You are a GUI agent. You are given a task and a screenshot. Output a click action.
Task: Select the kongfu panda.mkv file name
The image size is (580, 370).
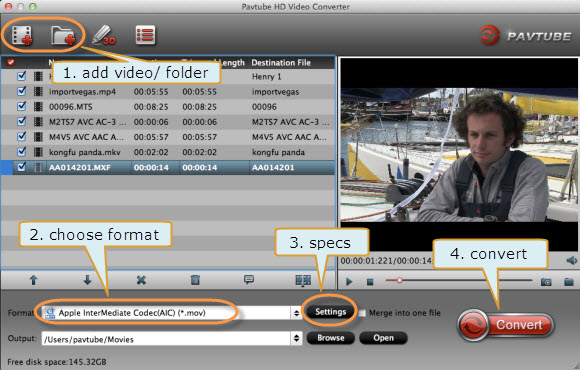click(85, 152)
